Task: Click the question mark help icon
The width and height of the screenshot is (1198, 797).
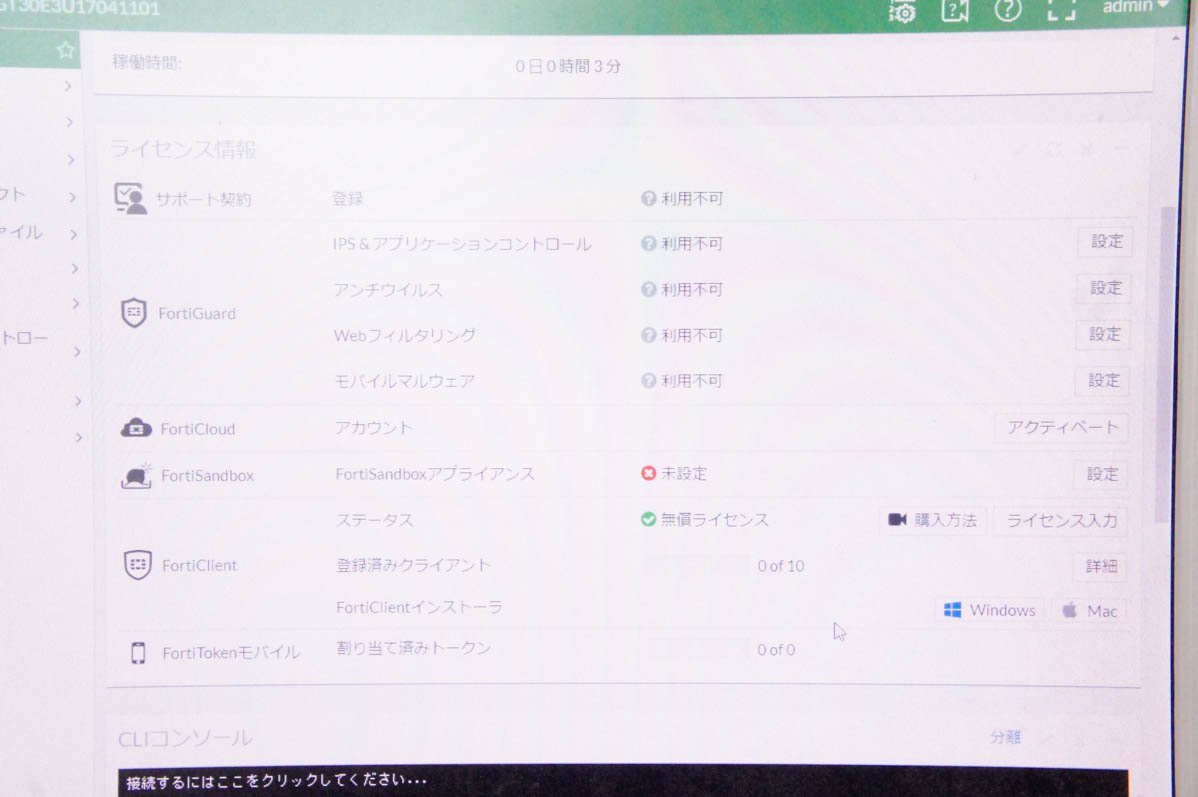Action: coord(1008,9)
